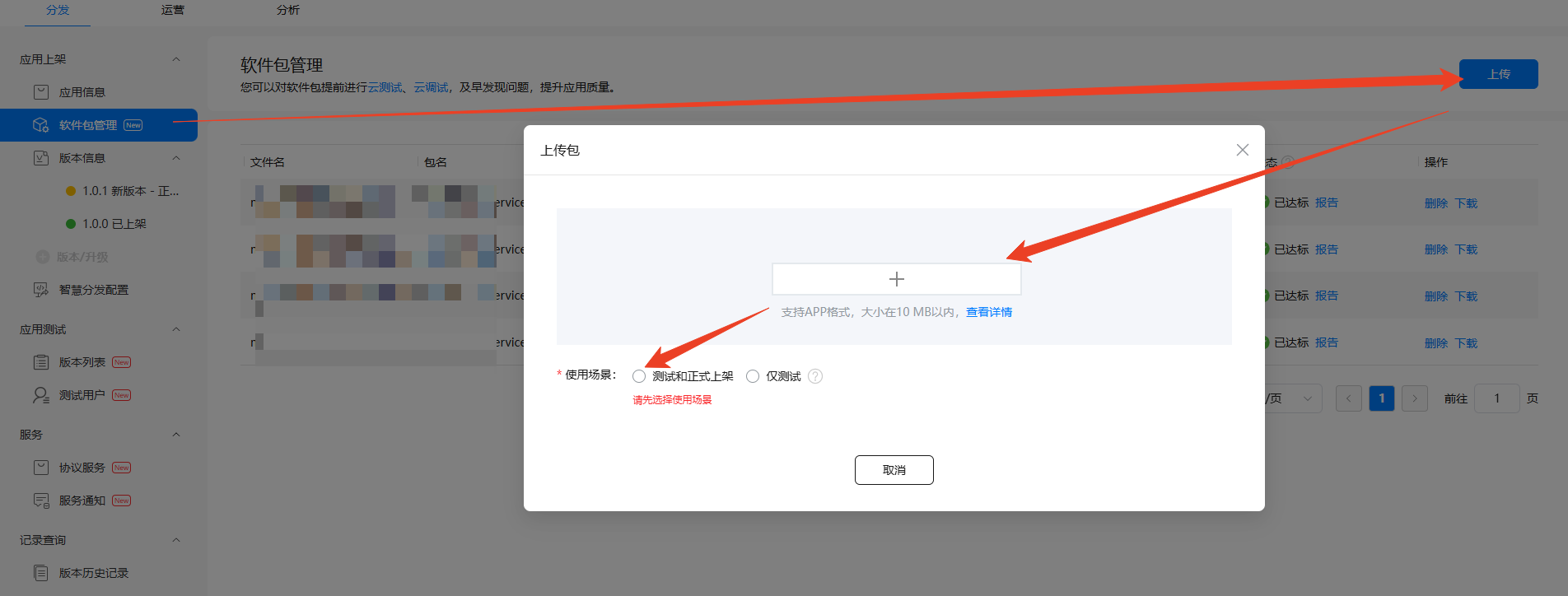Collapse the 版本信息 subsection chevron

click(x=176, y=158)
